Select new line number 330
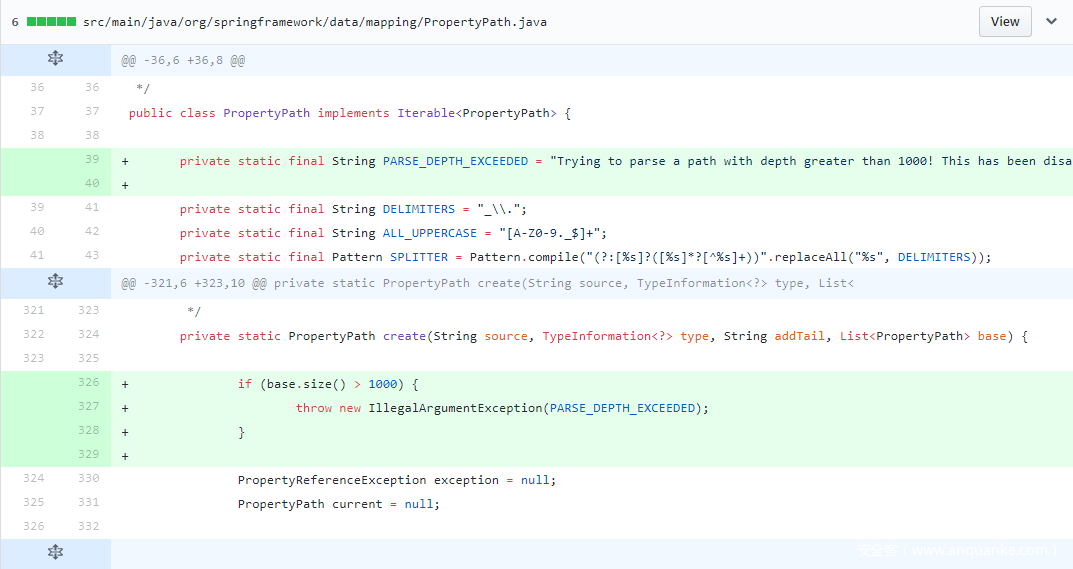The height and width of the screenshot is (569, 1073). point(88,478)
